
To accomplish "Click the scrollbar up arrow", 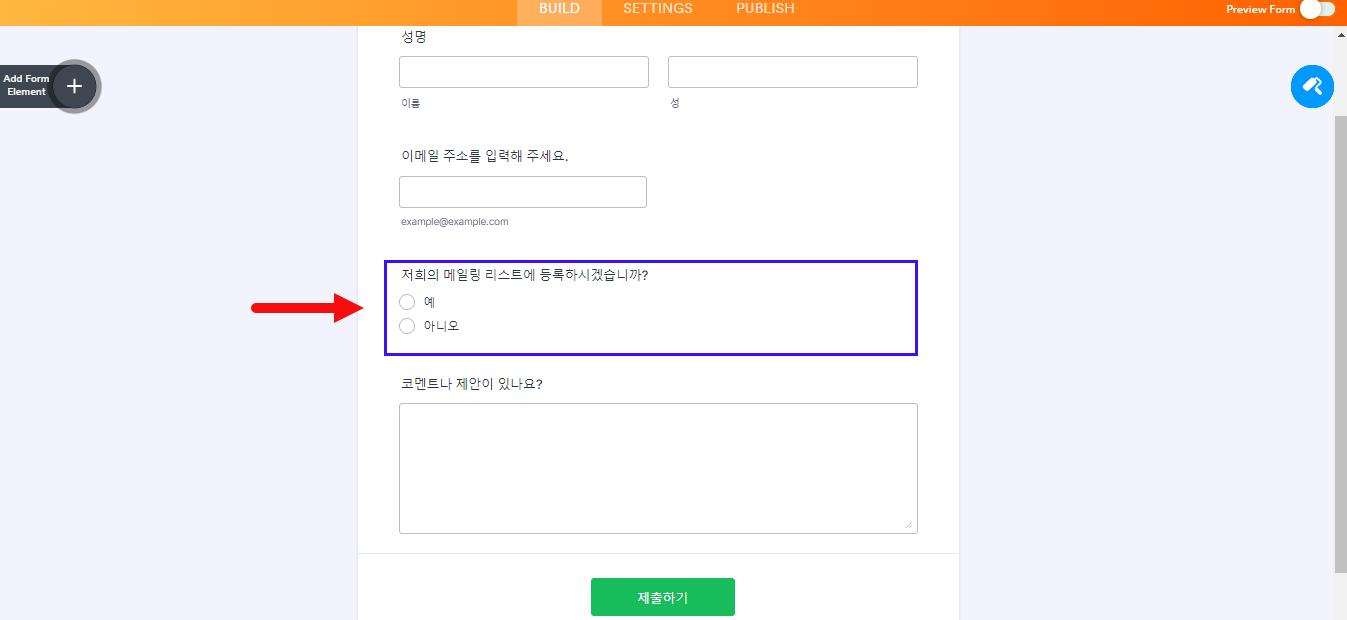I will point(1340,34).
